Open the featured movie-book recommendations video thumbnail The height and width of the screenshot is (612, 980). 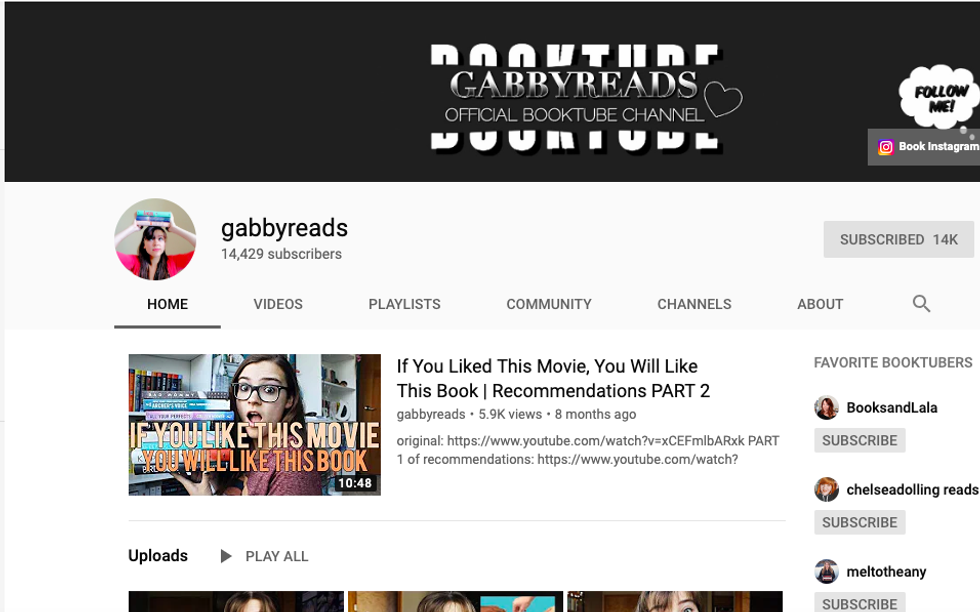[254, 425]
